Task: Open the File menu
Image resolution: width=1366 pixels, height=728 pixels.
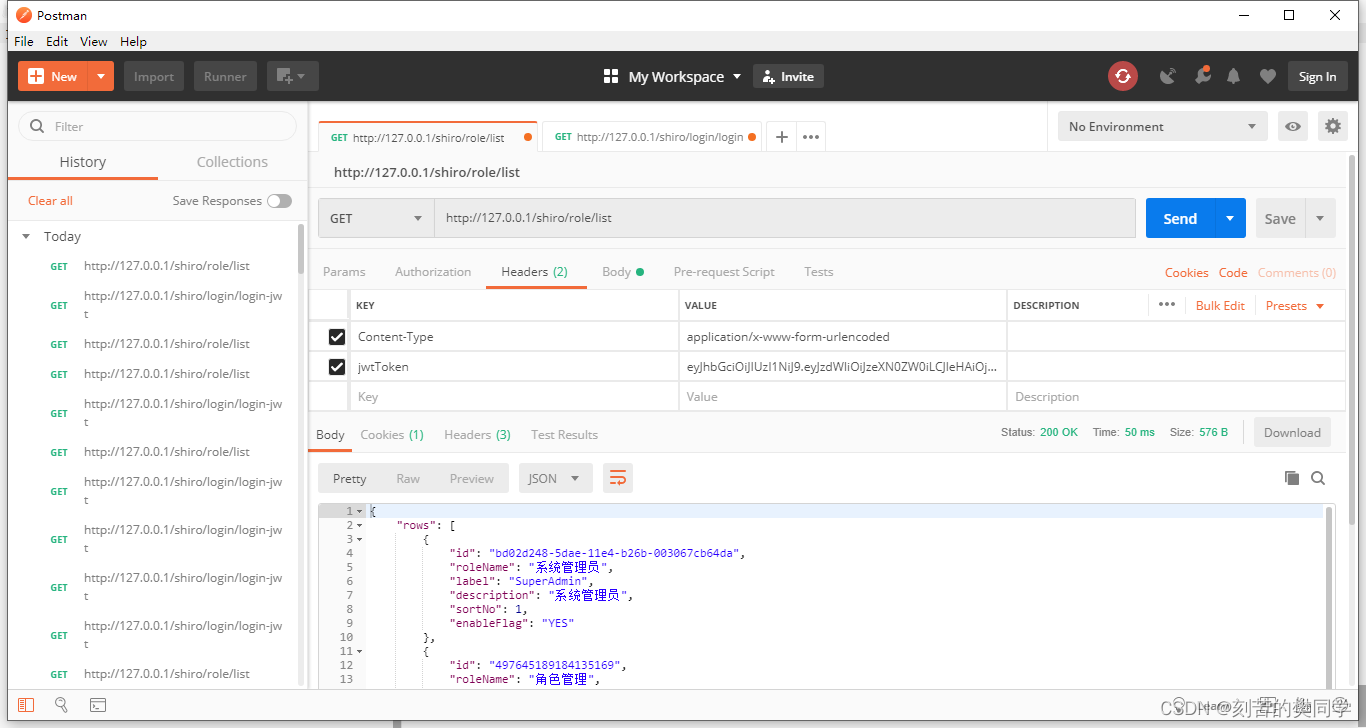Action: click(x=24, y=41)
